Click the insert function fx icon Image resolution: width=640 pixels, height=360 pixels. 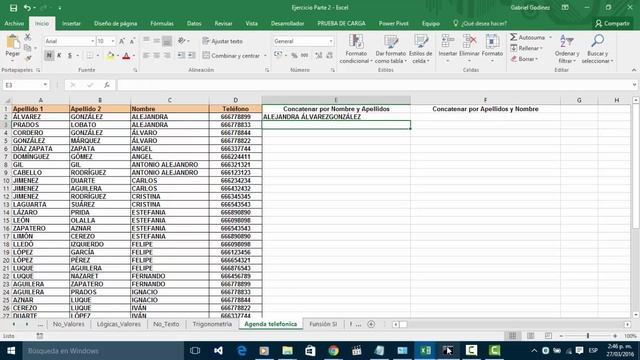coord(107,85)
